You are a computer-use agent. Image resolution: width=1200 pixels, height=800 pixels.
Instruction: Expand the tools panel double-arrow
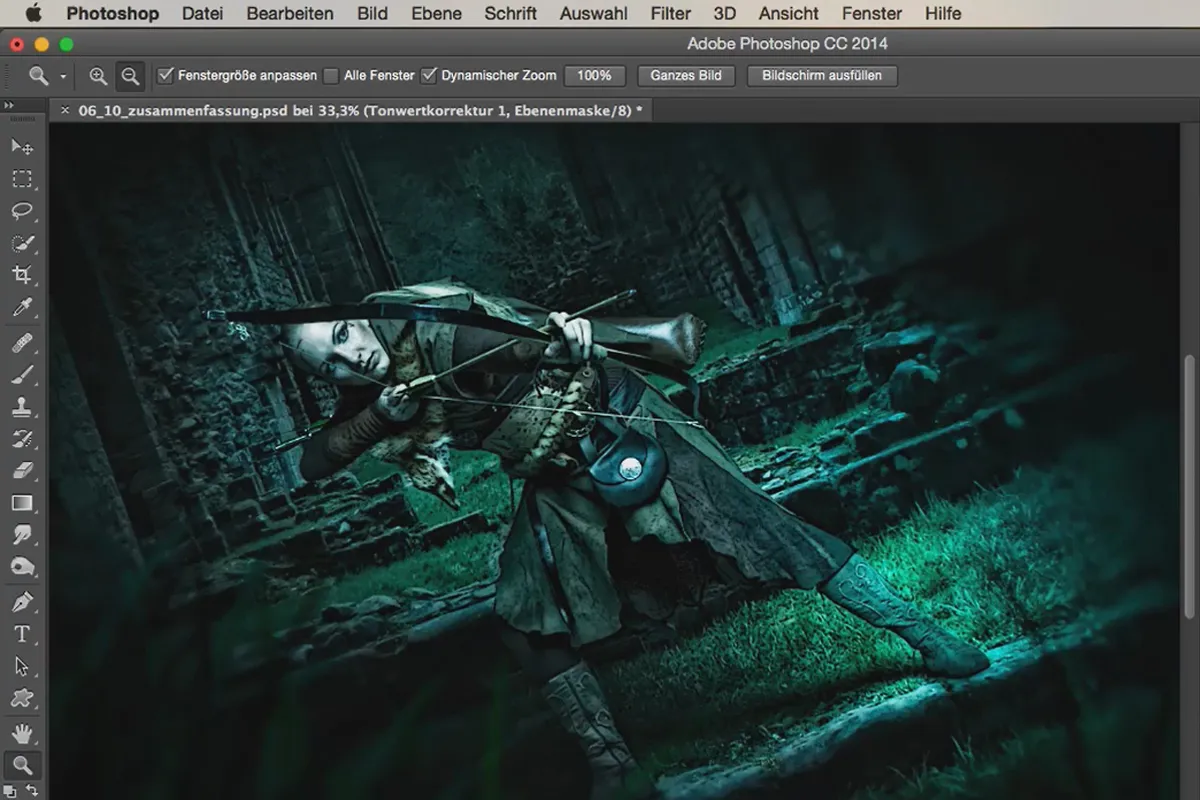tap(9, 106)
